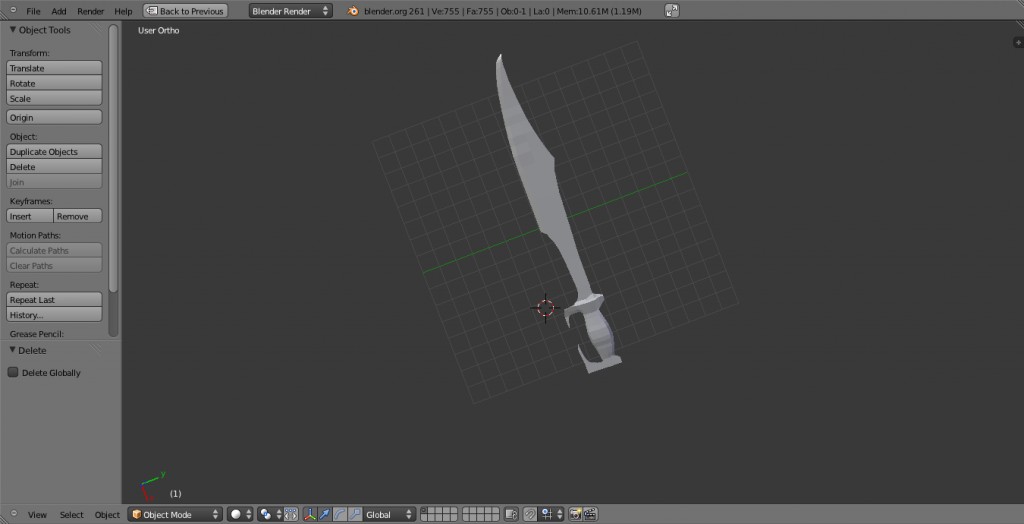Enable the first layer button

point(424,511)
